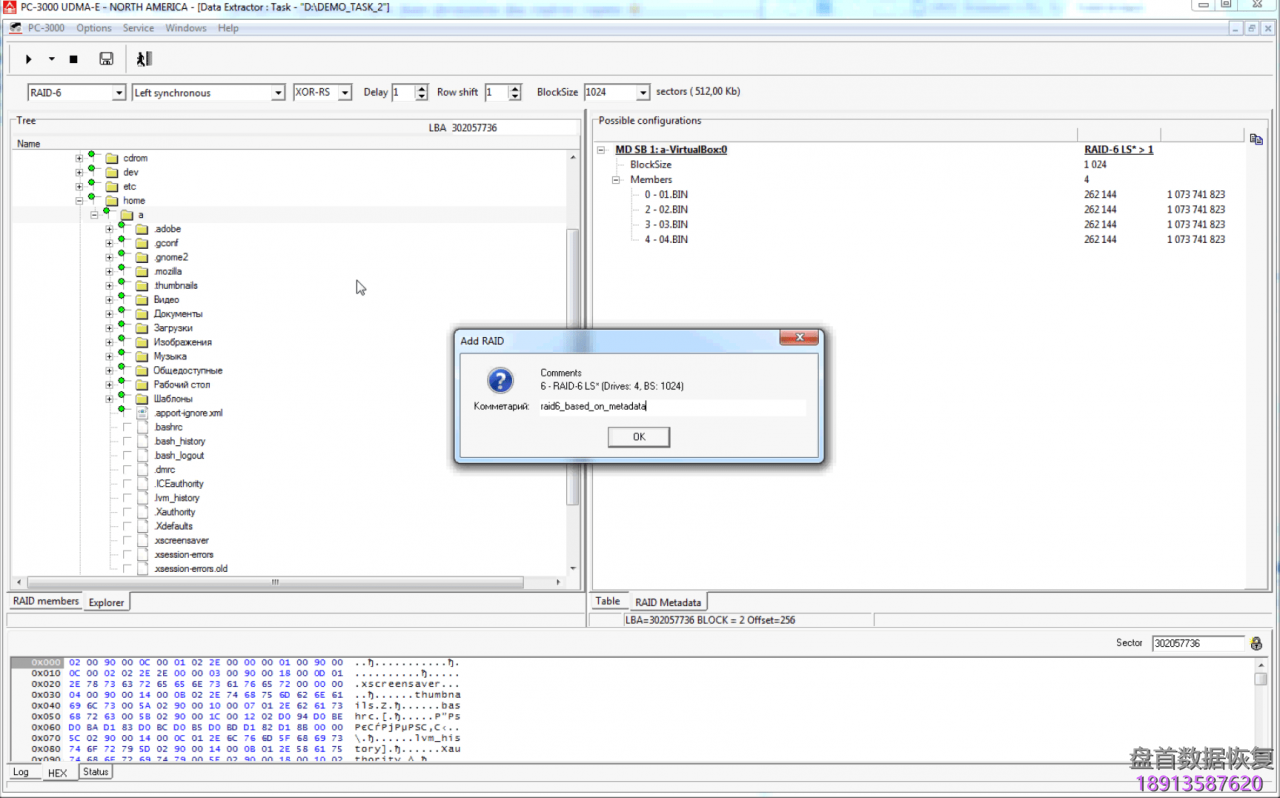Image resolution: width=1280 pixels, height=798 pixels.
Task: Open the RAID-6 type dropdown
Action: (116, 93)
